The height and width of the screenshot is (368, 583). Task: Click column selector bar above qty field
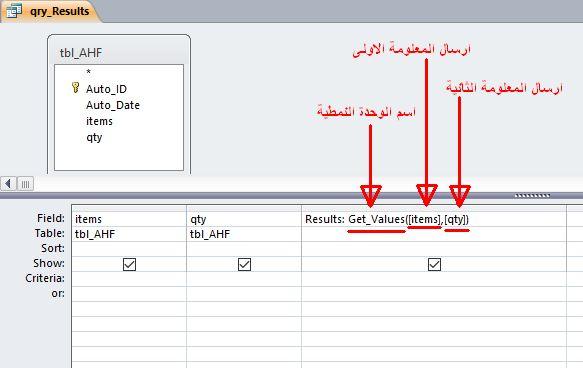[244, 208]
